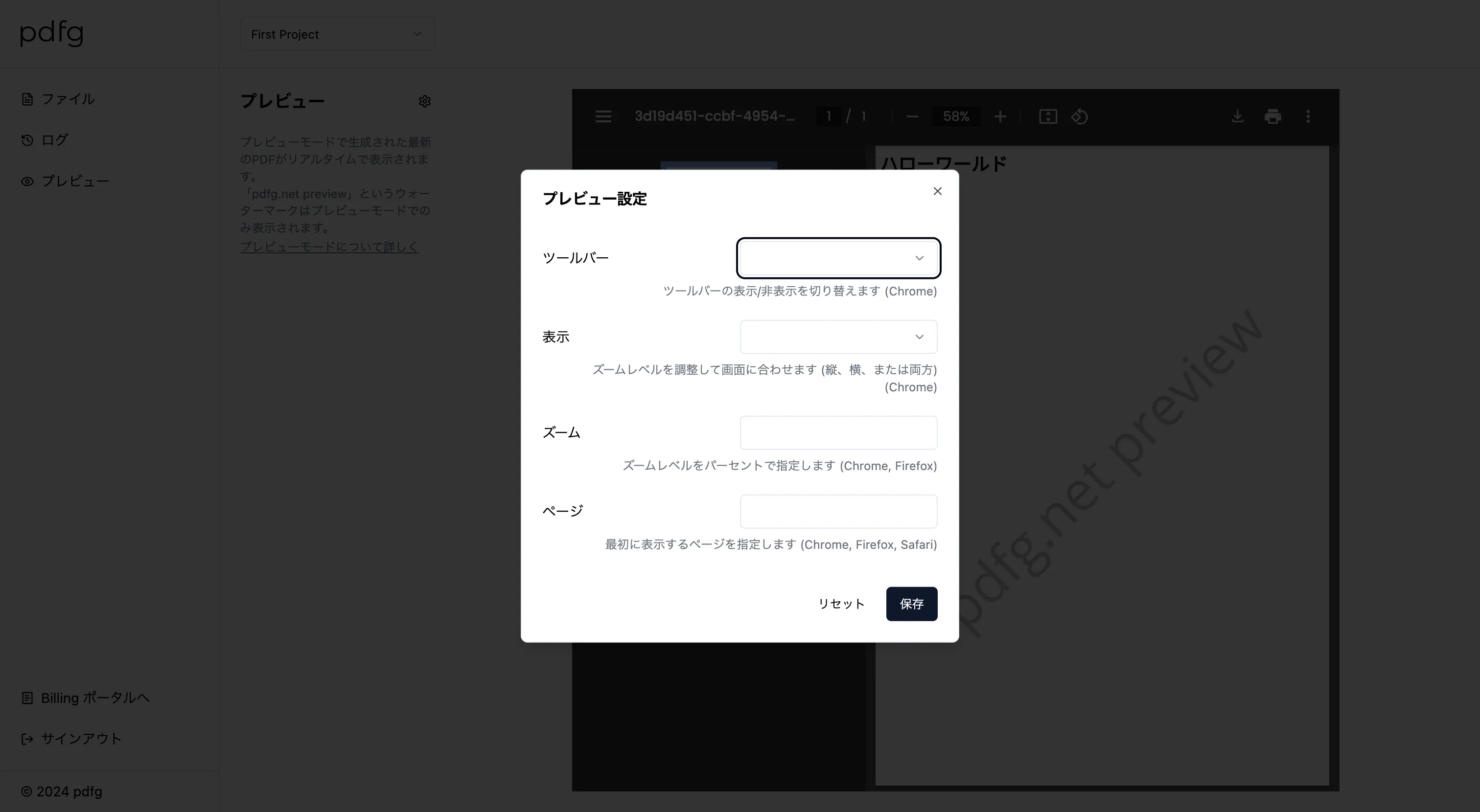Click the リセット button
This screenshot has height=812, width=1480.
tap(841, 604)
